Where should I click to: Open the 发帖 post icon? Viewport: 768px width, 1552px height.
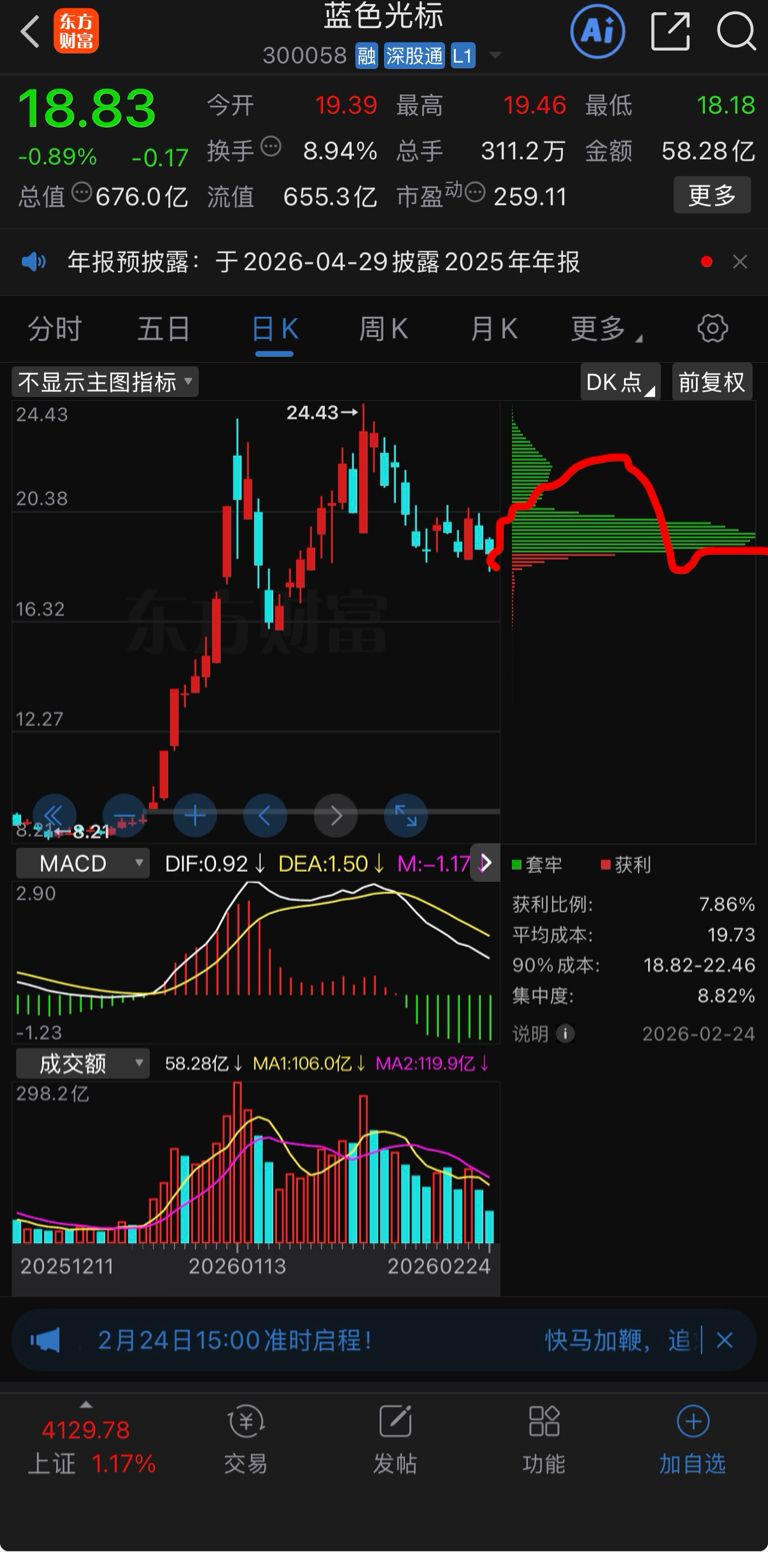click(395, 1441)
